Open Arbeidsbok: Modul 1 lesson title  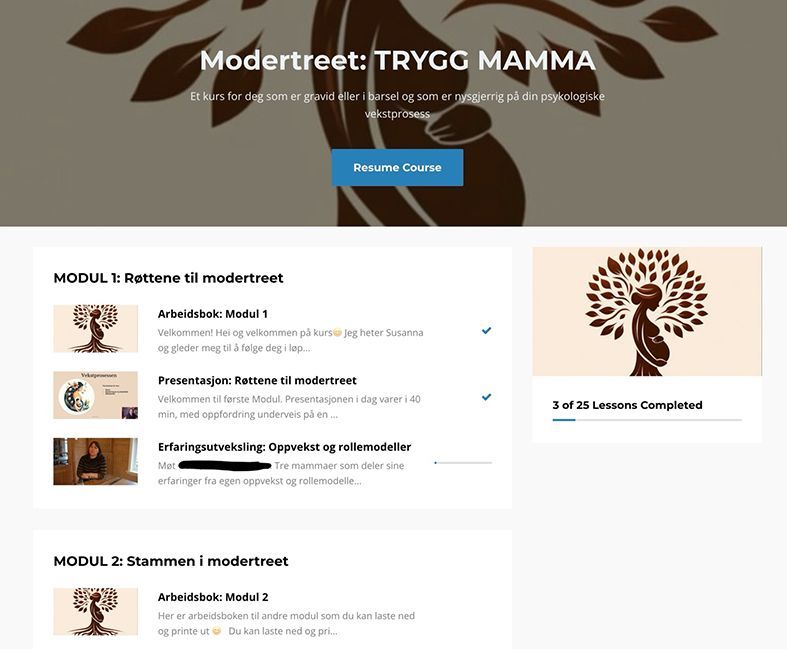[213, 314]
